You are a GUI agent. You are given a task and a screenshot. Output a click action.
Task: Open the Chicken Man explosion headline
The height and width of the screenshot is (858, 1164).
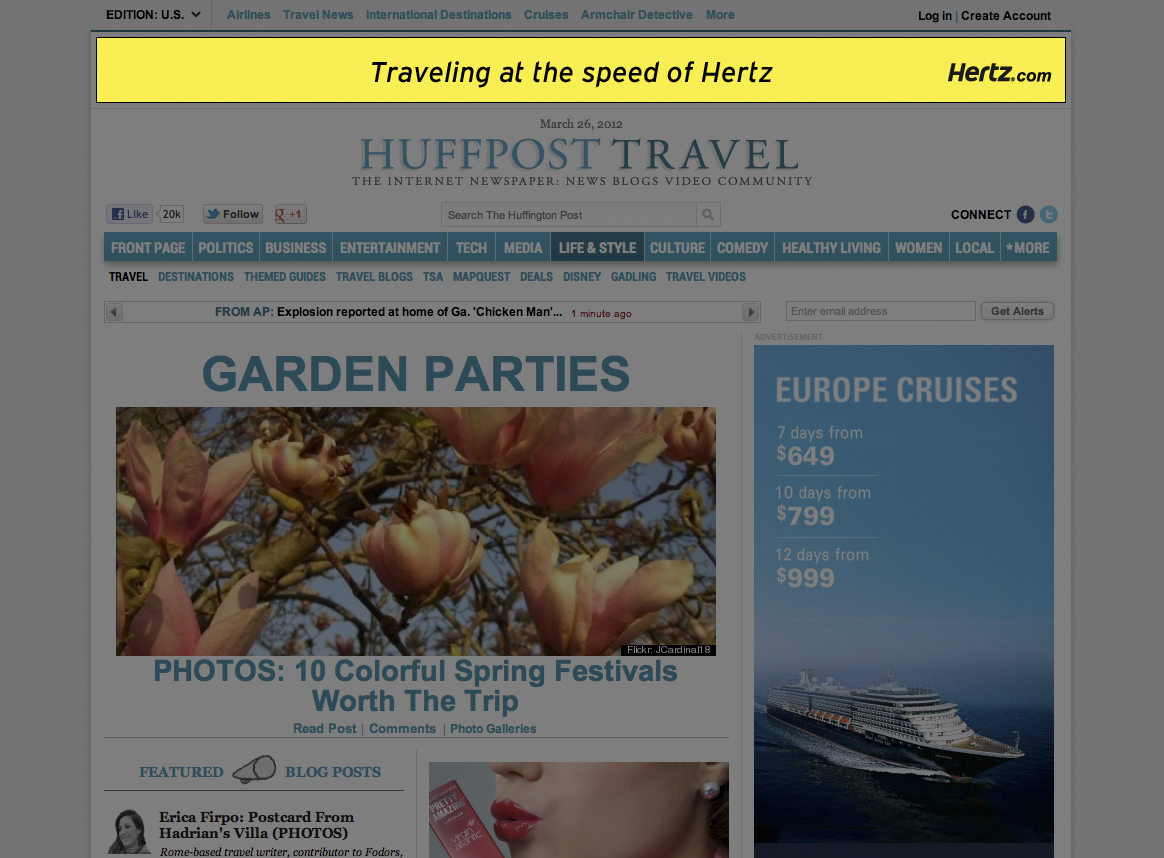[x=419, y=312]
